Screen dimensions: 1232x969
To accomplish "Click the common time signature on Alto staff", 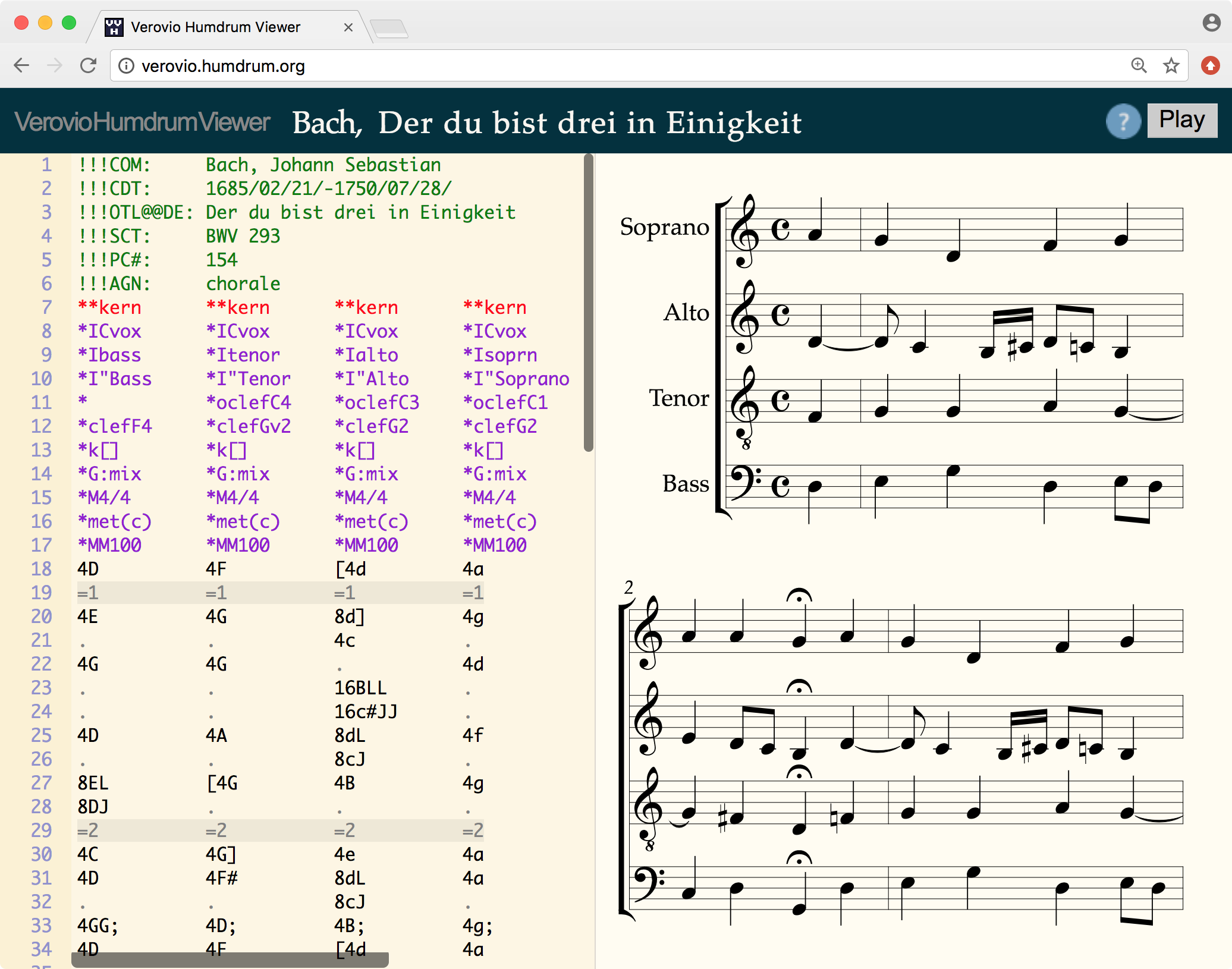I will point(780,315).
